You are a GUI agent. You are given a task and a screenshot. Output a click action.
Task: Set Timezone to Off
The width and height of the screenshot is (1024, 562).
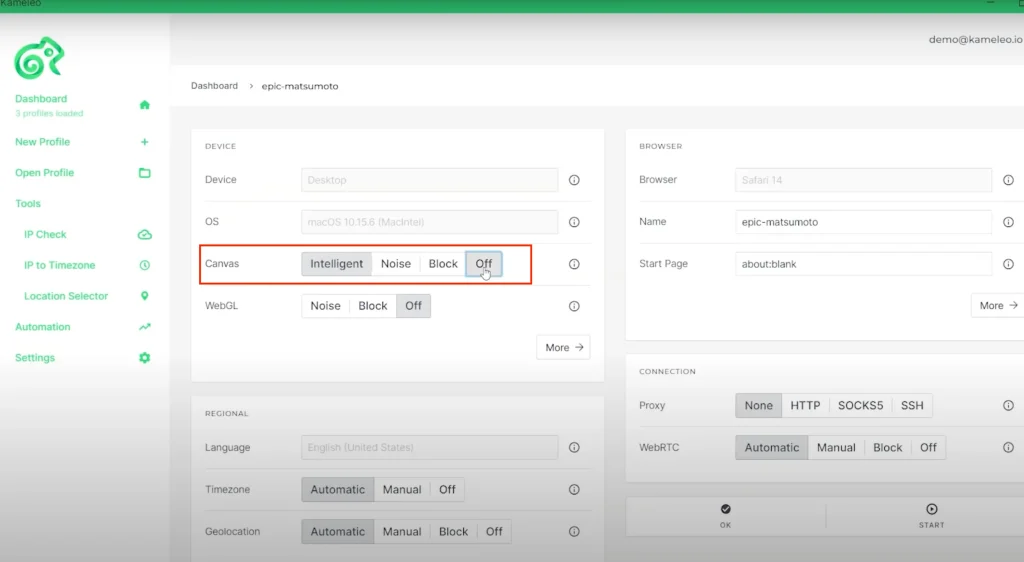point(447,490)
